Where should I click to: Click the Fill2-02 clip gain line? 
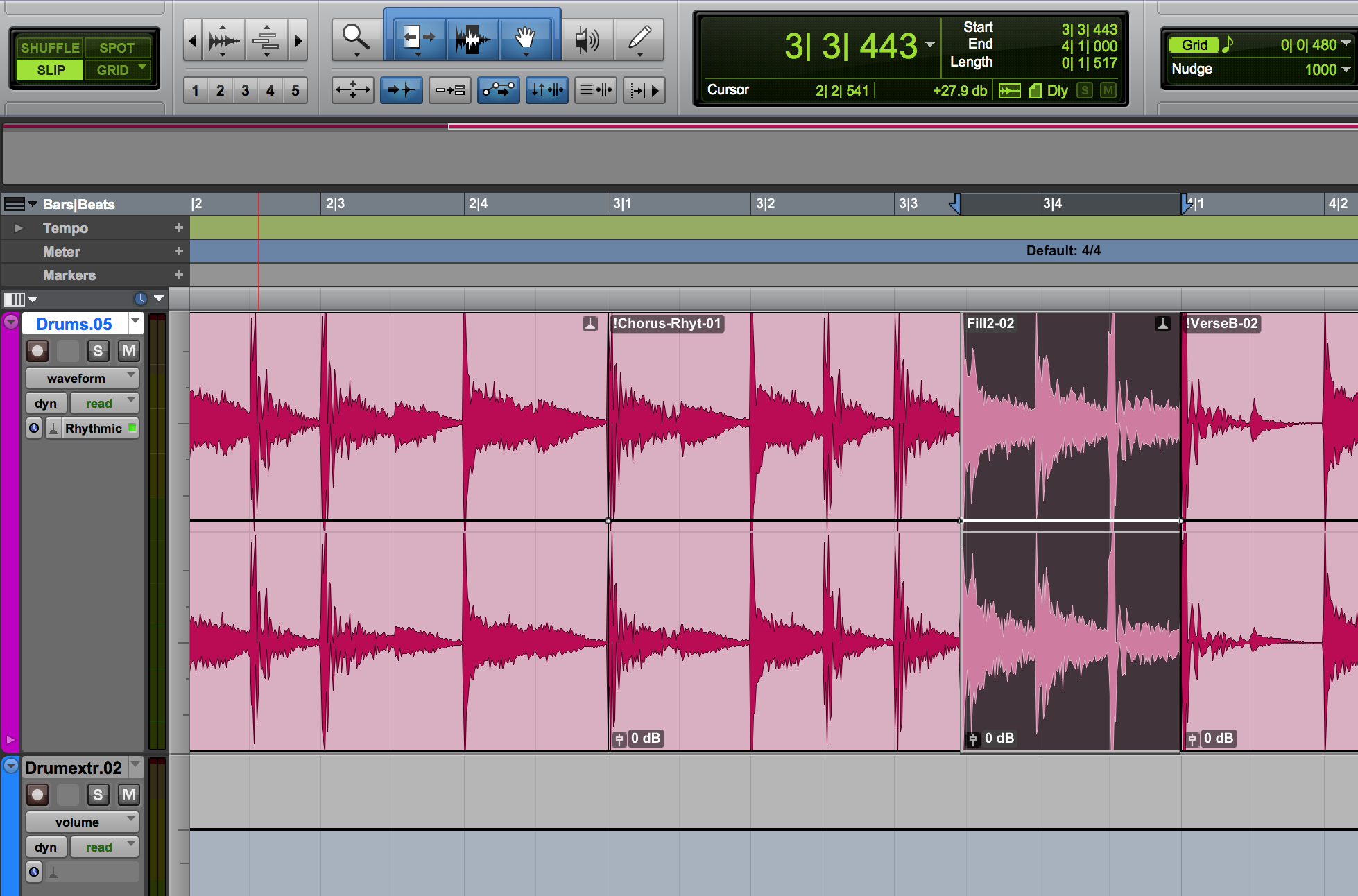point(1070,520)
